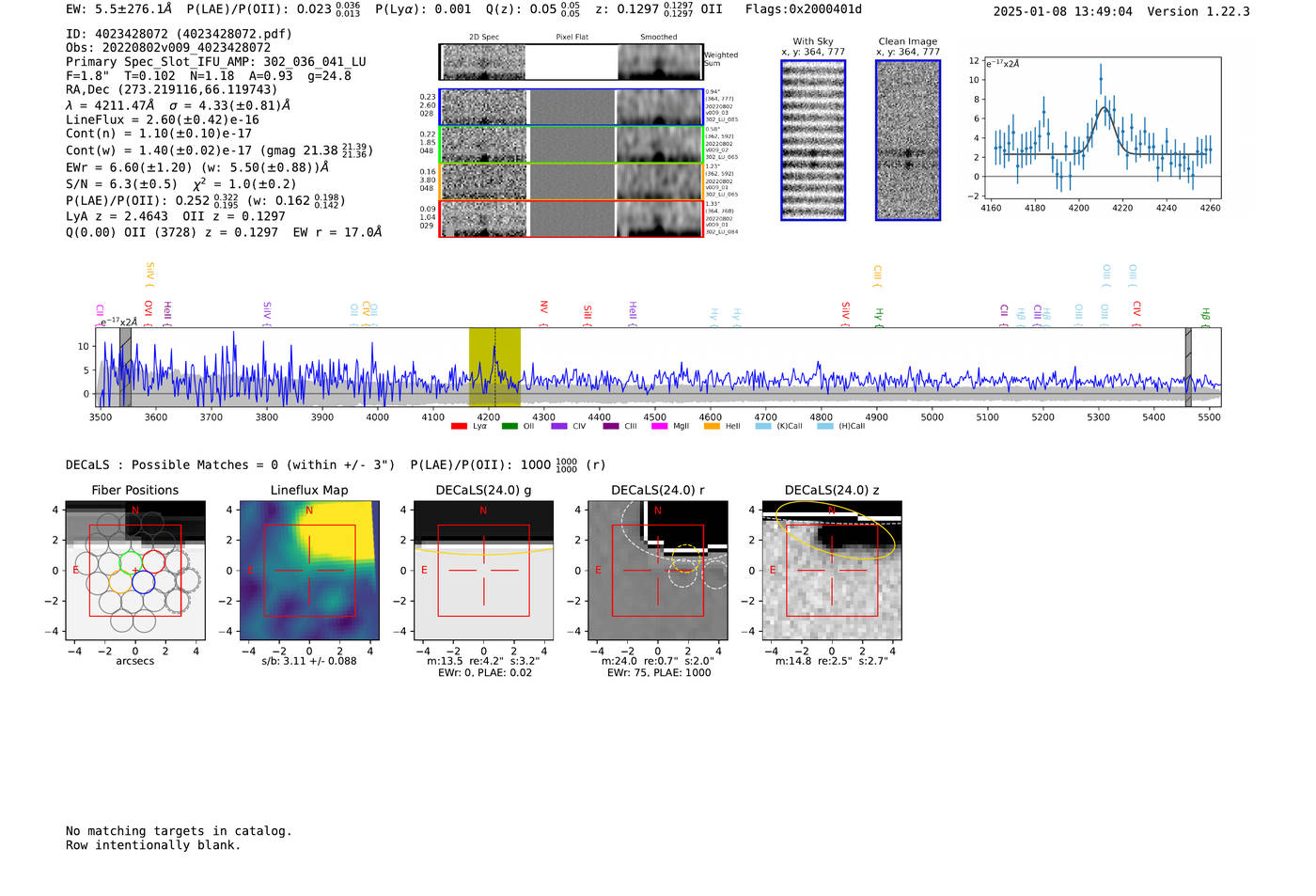Viewport: 1316px width, 896px height.
Task: Open the Fiber Positions plot
Action: tap(135, 570)
